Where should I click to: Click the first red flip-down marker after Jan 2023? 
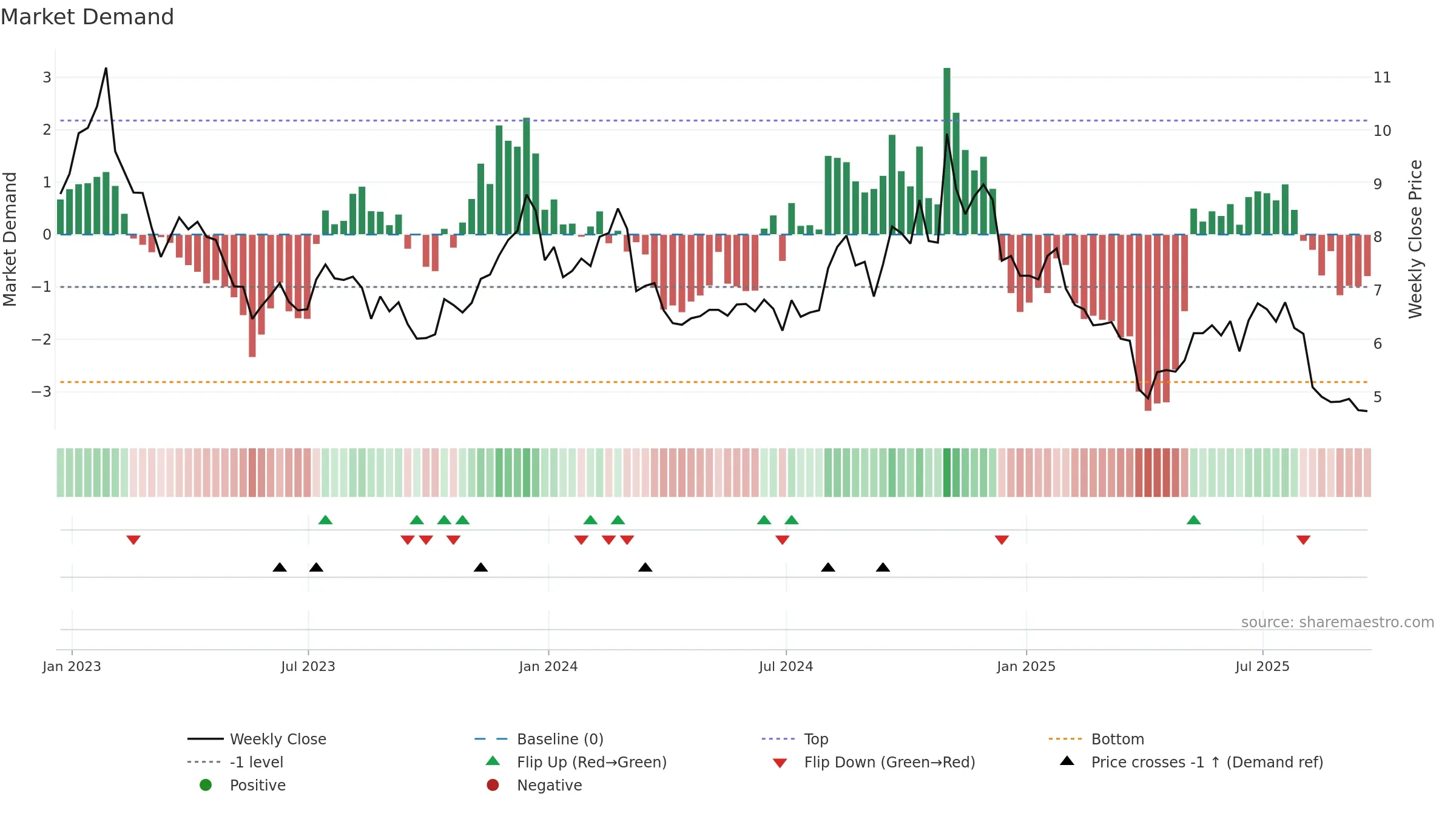[133, 540]
